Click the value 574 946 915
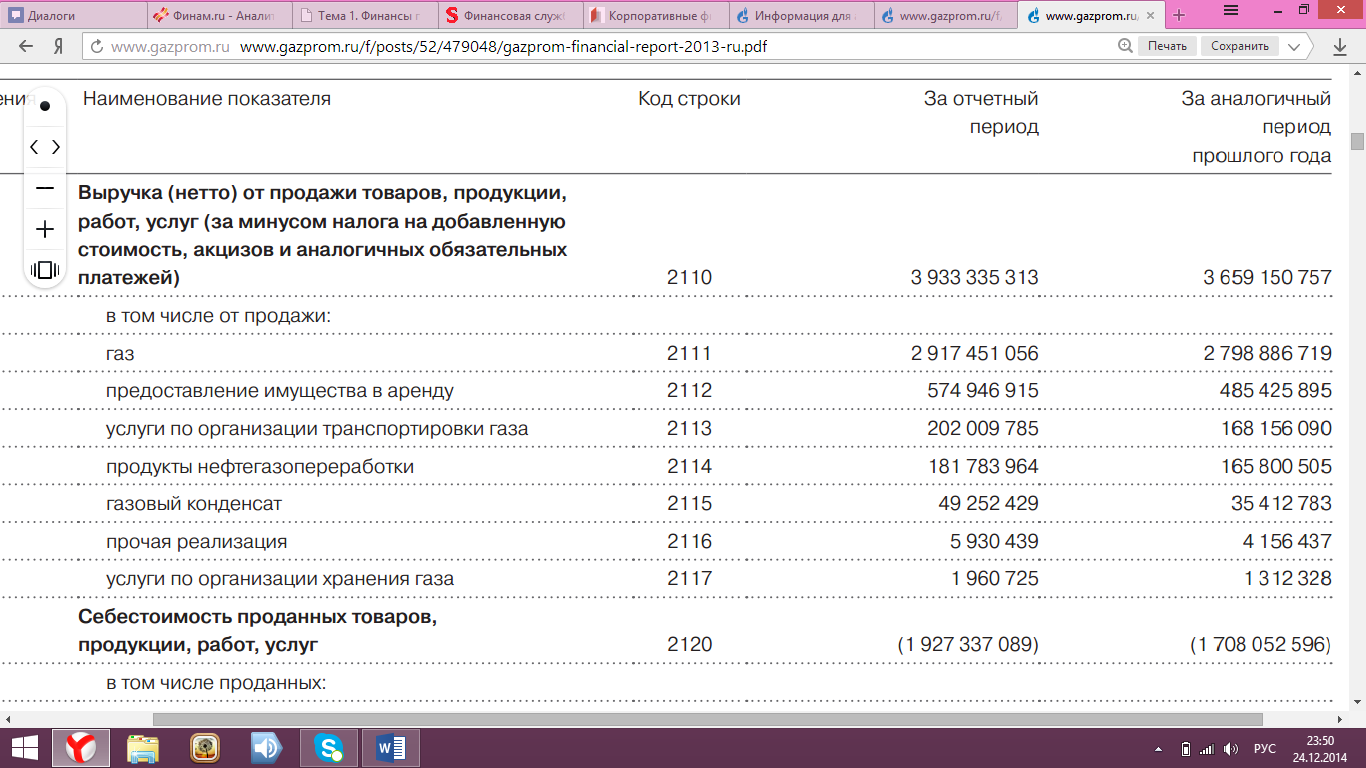 click(983, 391)
